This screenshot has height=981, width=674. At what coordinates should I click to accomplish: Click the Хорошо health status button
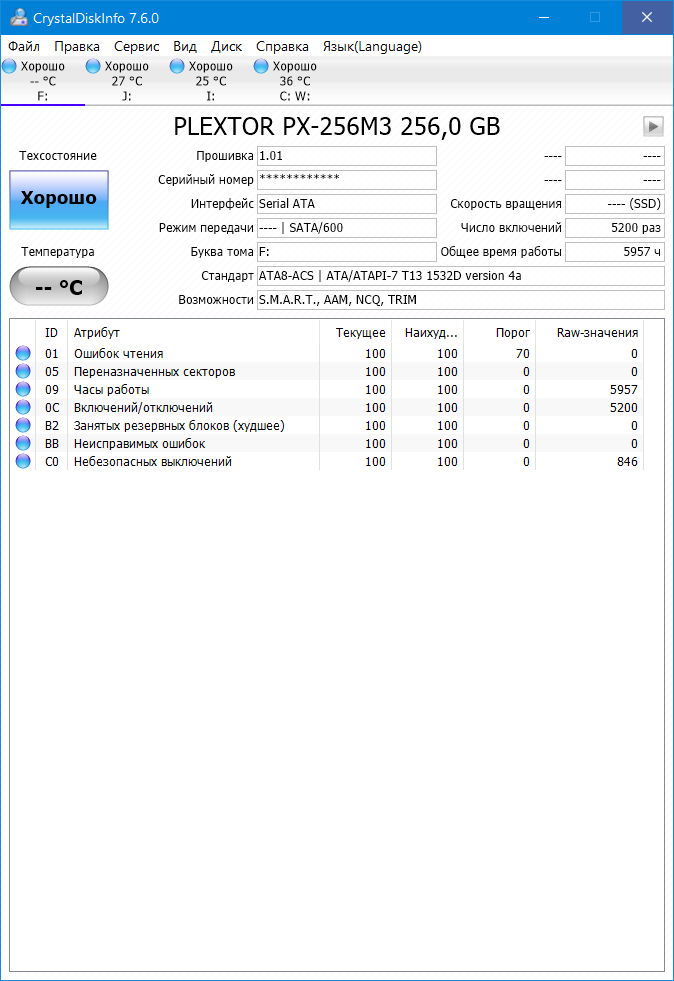pyautogui.click(x=59, y=200)
